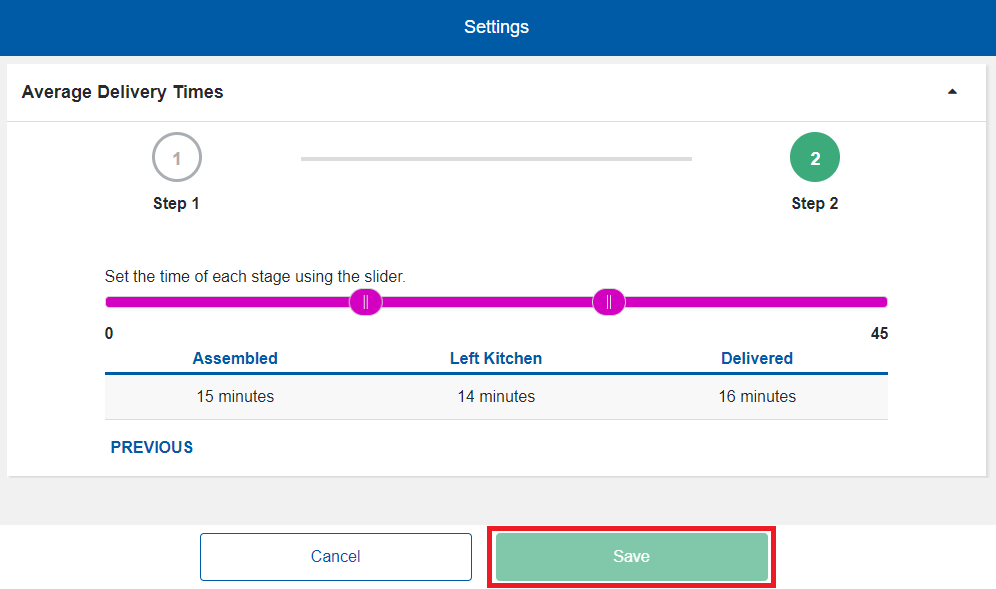This screenshot has height=589, width=996.
Task: Click the 15 minutes Assembled value
Action: (x=235, y=396)
